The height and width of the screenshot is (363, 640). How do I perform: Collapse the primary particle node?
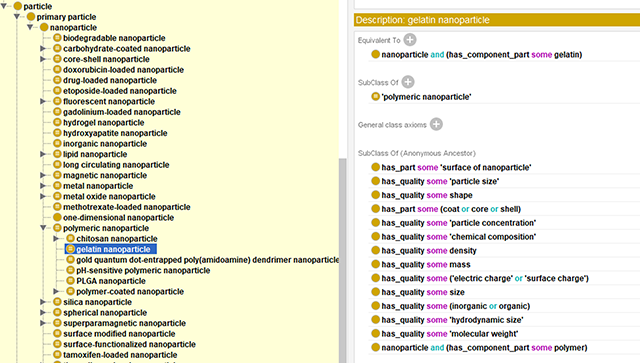(17, 17)
